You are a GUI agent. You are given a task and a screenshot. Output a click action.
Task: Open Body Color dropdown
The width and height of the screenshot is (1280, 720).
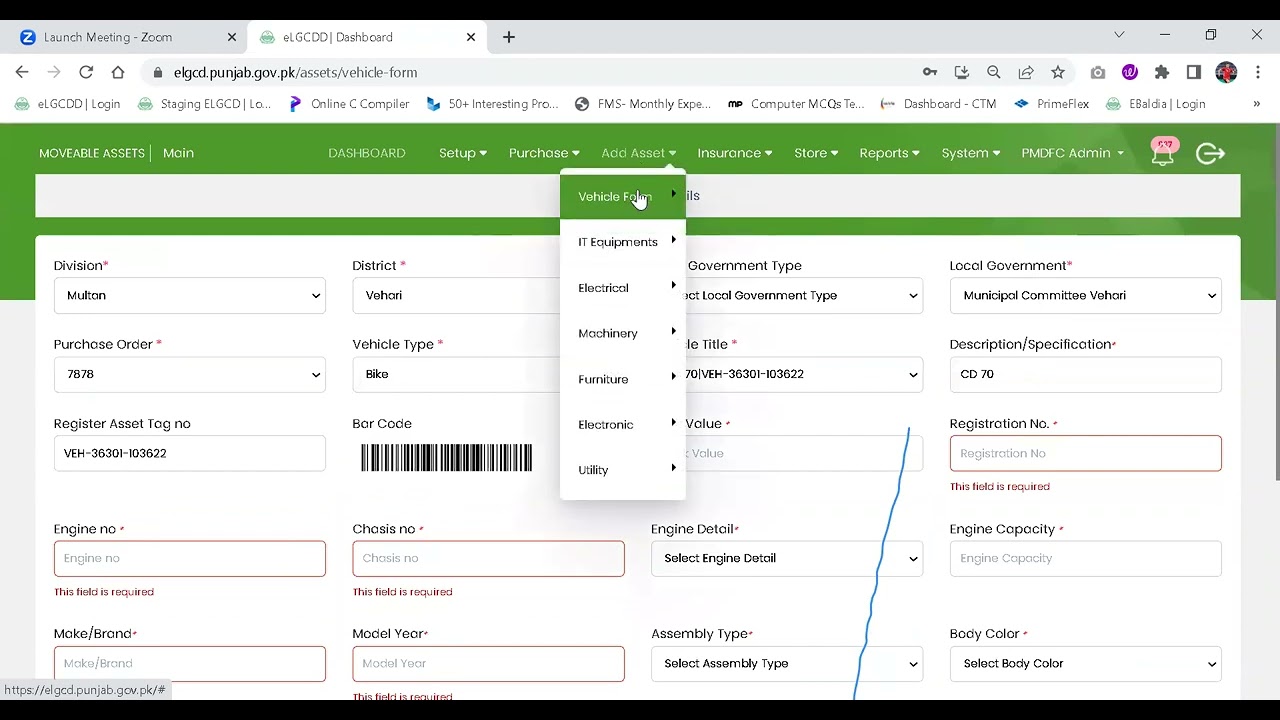(1085, 663)
